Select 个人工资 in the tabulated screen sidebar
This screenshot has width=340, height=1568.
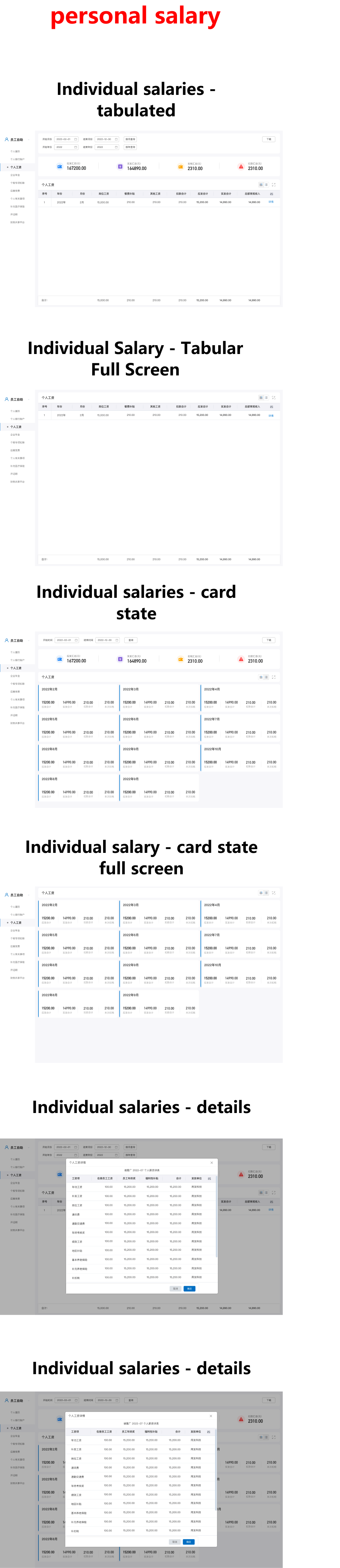coord(16,167)
